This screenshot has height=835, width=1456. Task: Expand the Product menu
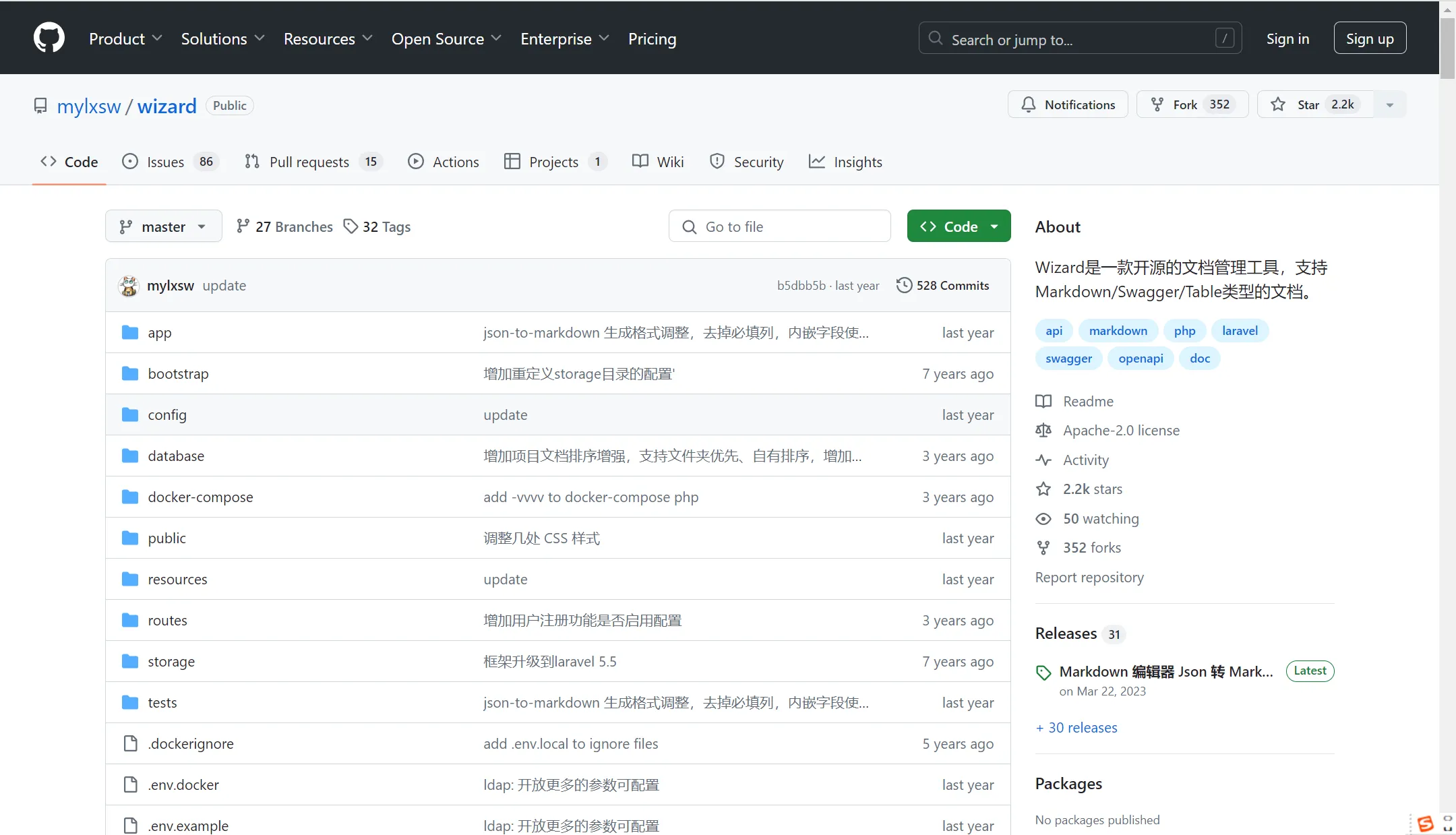point(125,38)
